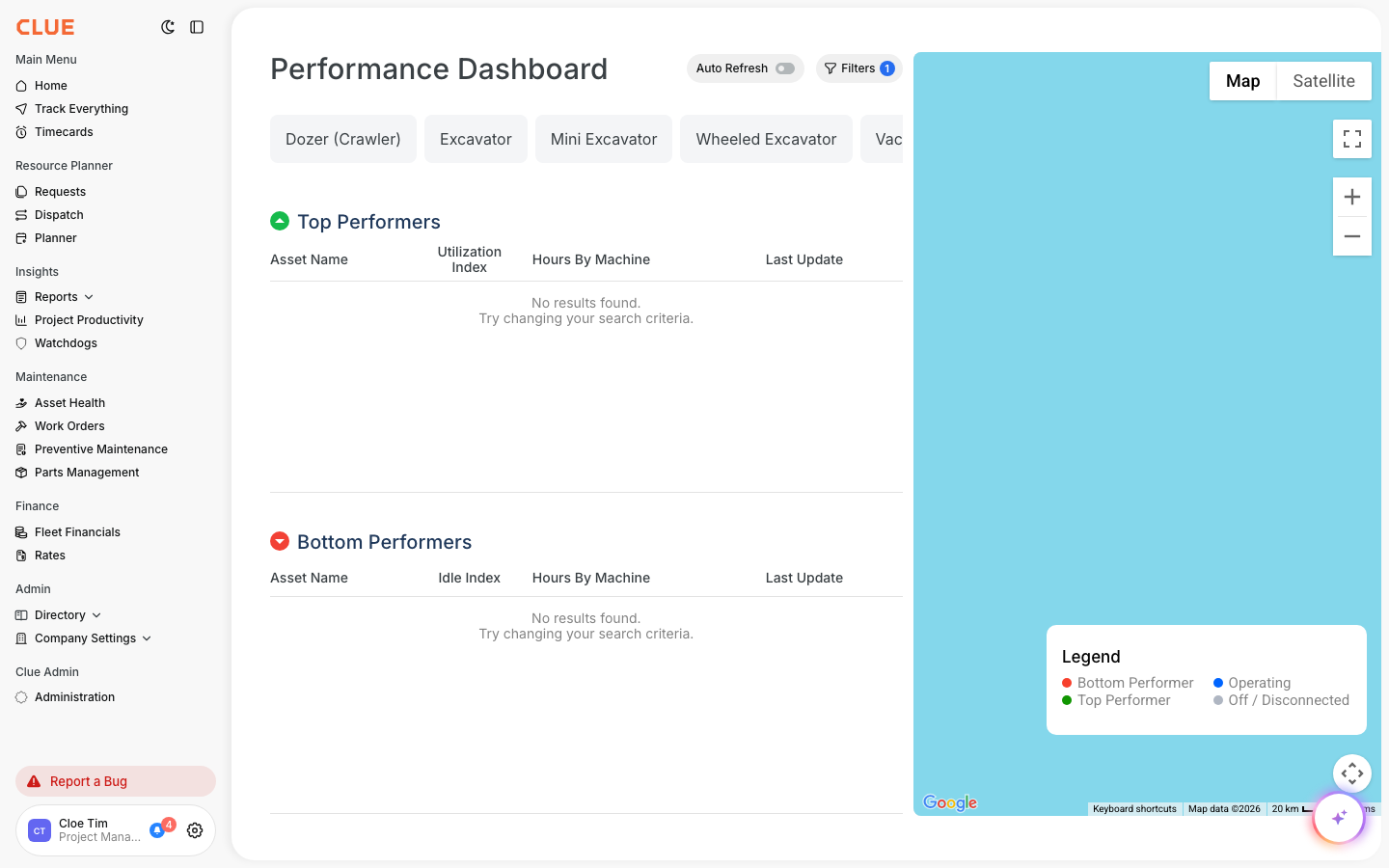Click the Bottom Performer red legend dot
Viewport: 1389px width, 868px height.
point(1067,683)
